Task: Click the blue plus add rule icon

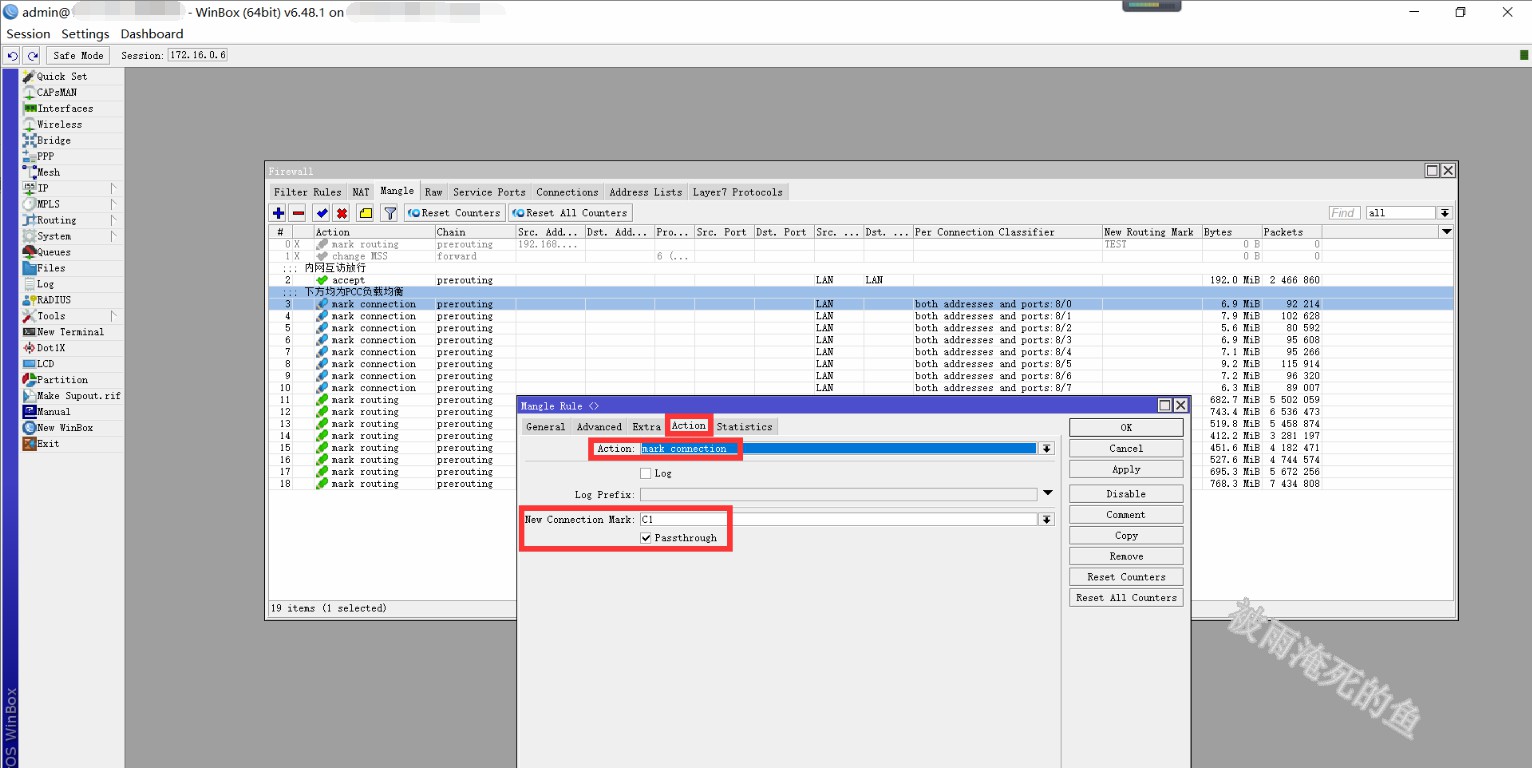Action: tap(278, 213)
